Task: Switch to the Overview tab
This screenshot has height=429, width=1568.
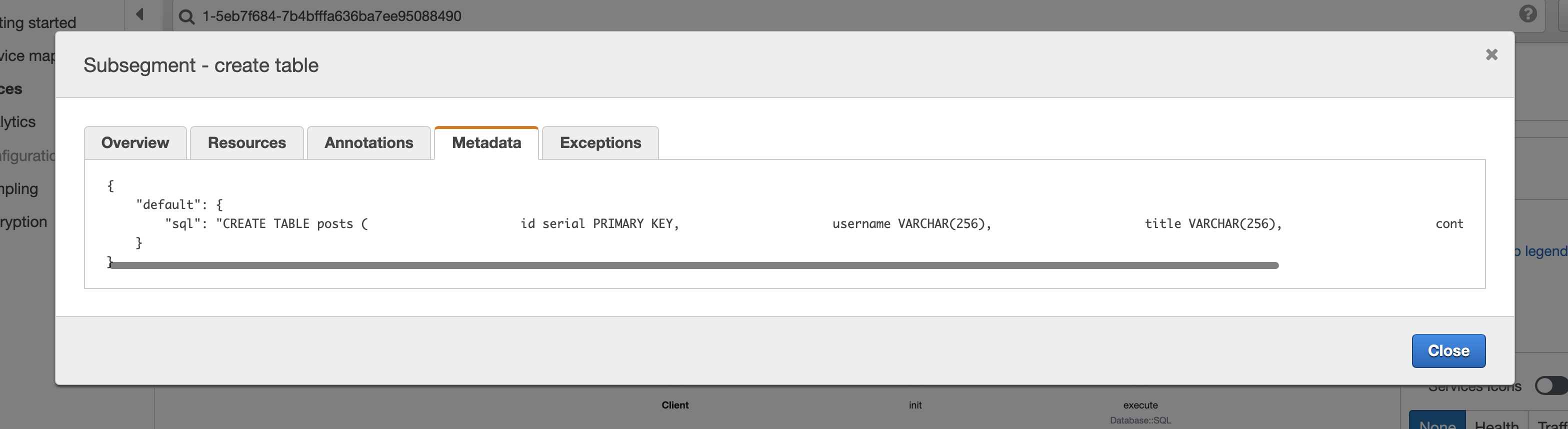Action: [135, 143]
